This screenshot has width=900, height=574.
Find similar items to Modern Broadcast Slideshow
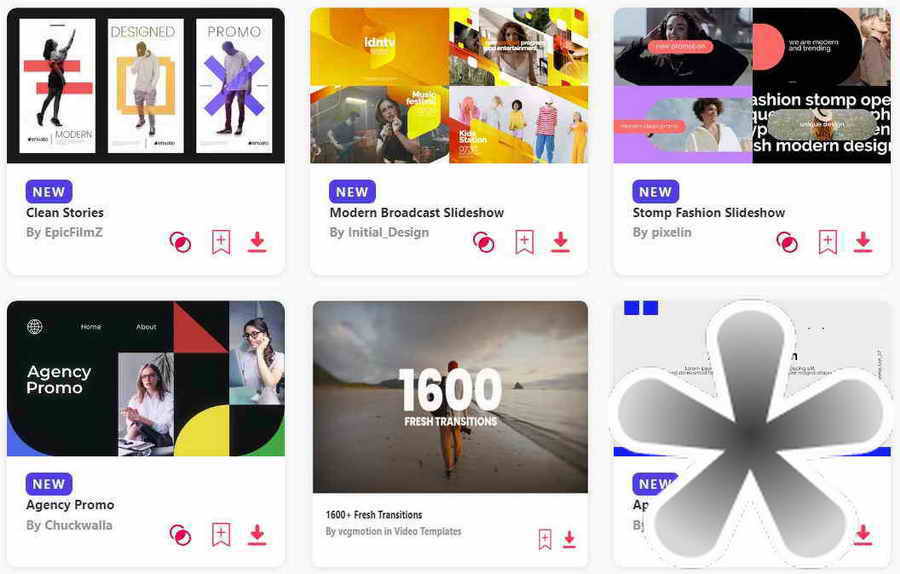tap(483, 242)
